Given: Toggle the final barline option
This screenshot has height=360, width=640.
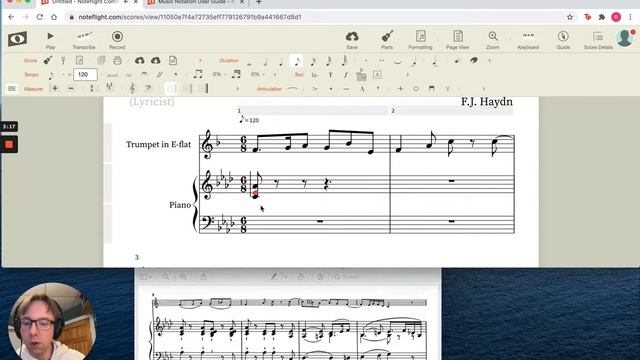Looking at the screenshot, I should pos(204,88).
